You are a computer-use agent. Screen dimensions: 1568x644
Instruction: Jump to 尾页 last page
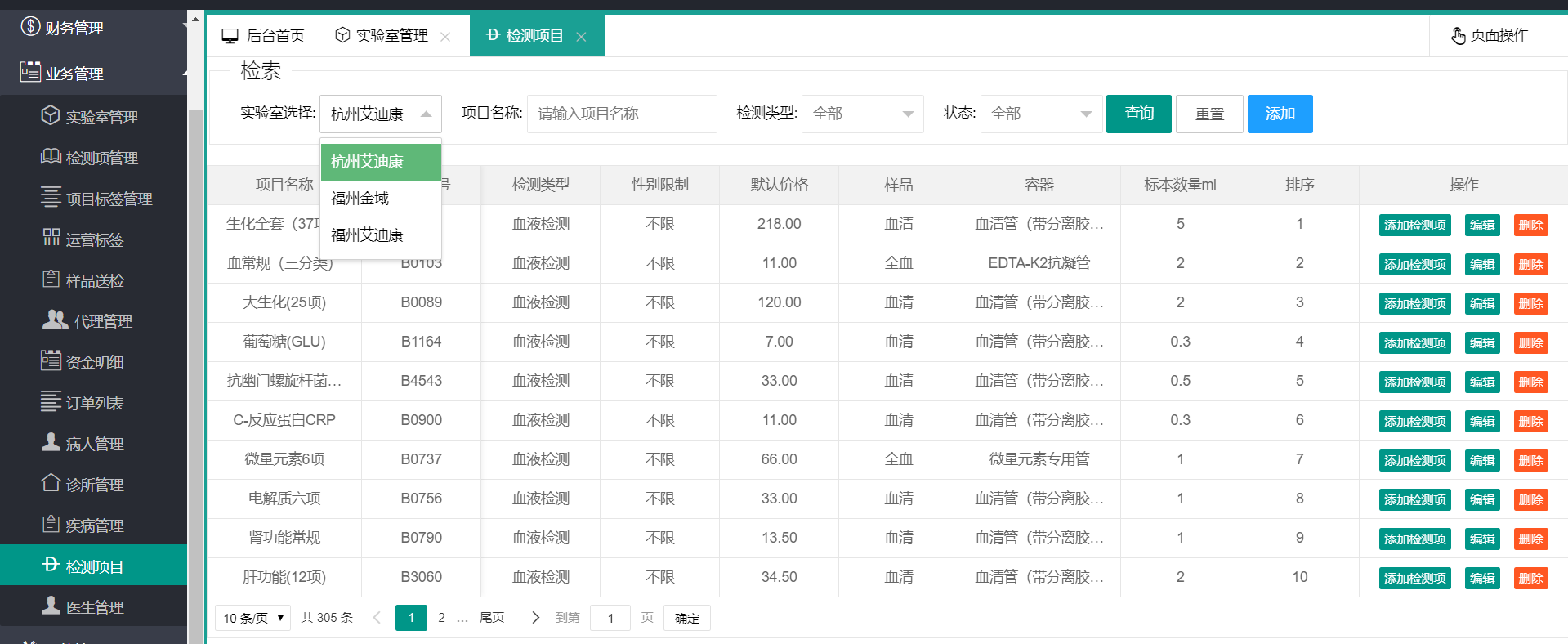point(492,618)
